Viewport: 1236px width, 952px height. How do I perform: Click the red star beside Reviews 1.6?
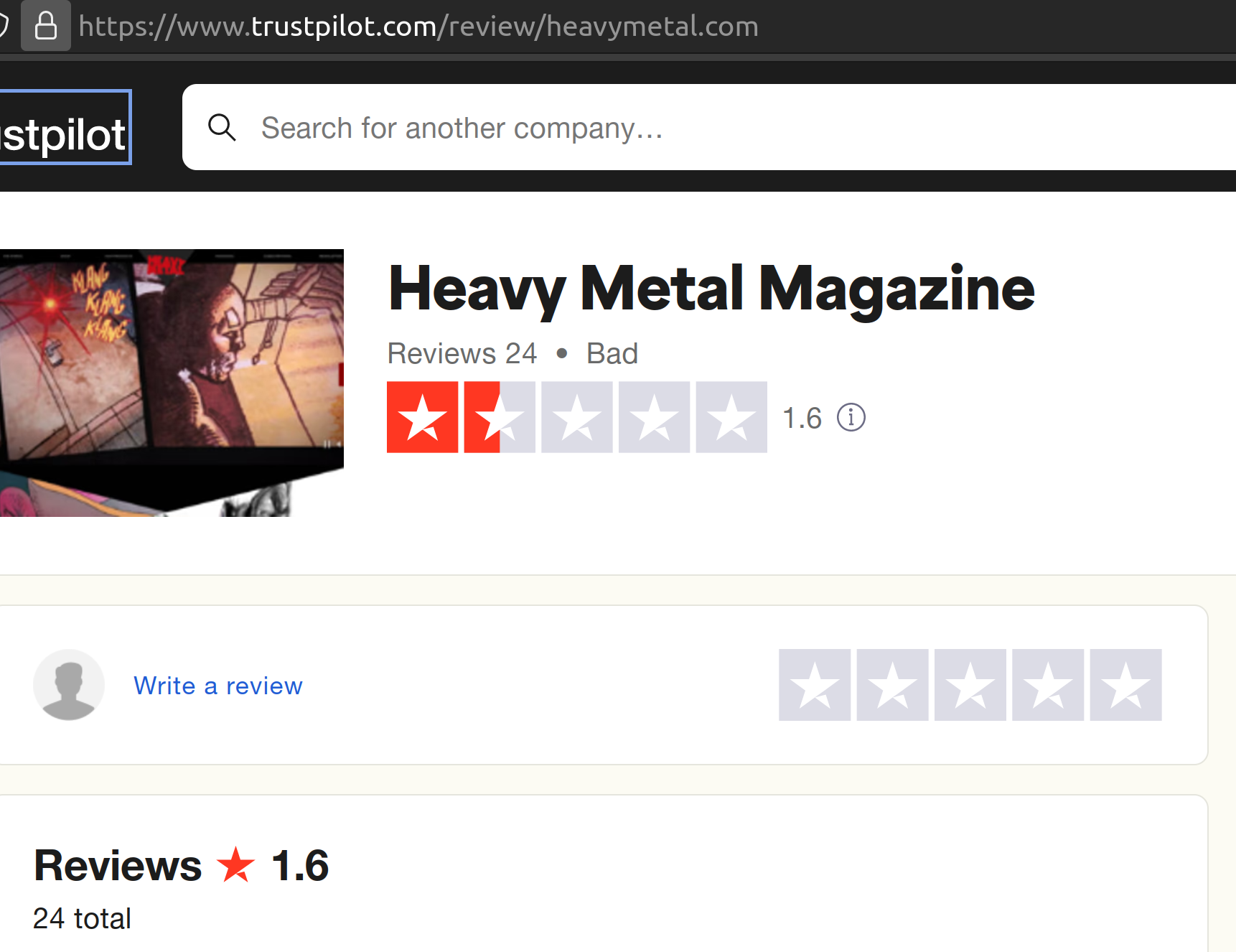236,864
